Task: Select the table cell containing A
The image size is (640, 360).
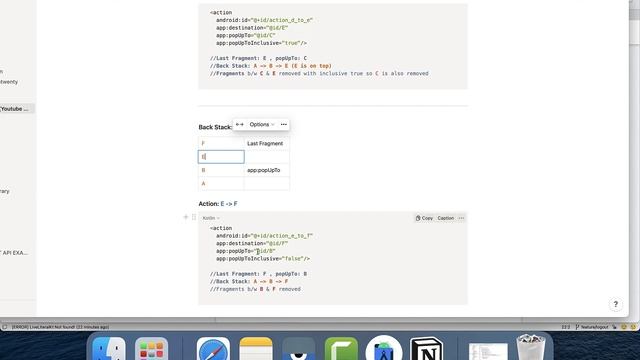Action: click(221, 184)
